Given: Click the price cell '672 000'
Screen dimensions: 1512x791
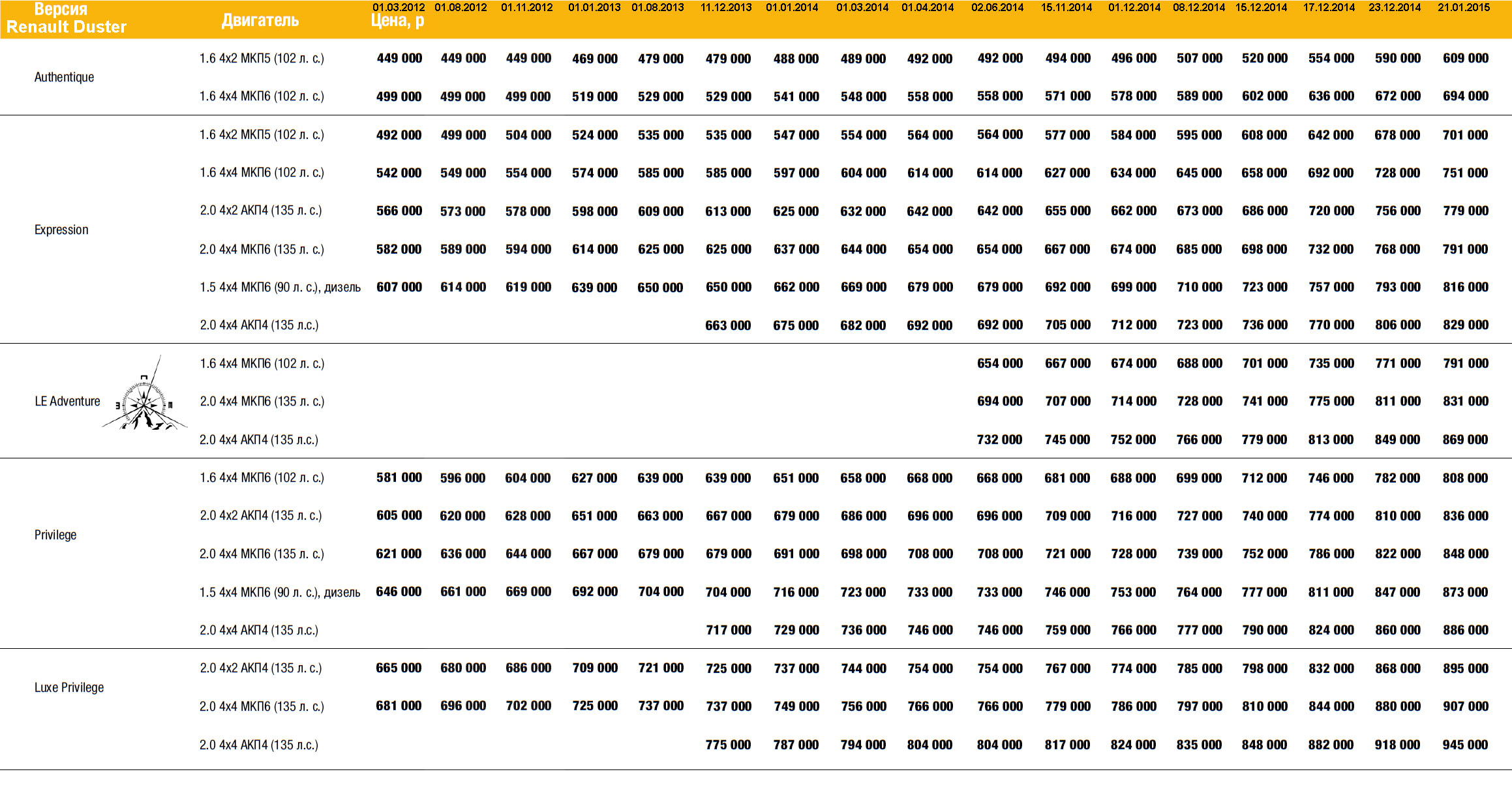Looking at the screenshot, I should pos(1398,96).
